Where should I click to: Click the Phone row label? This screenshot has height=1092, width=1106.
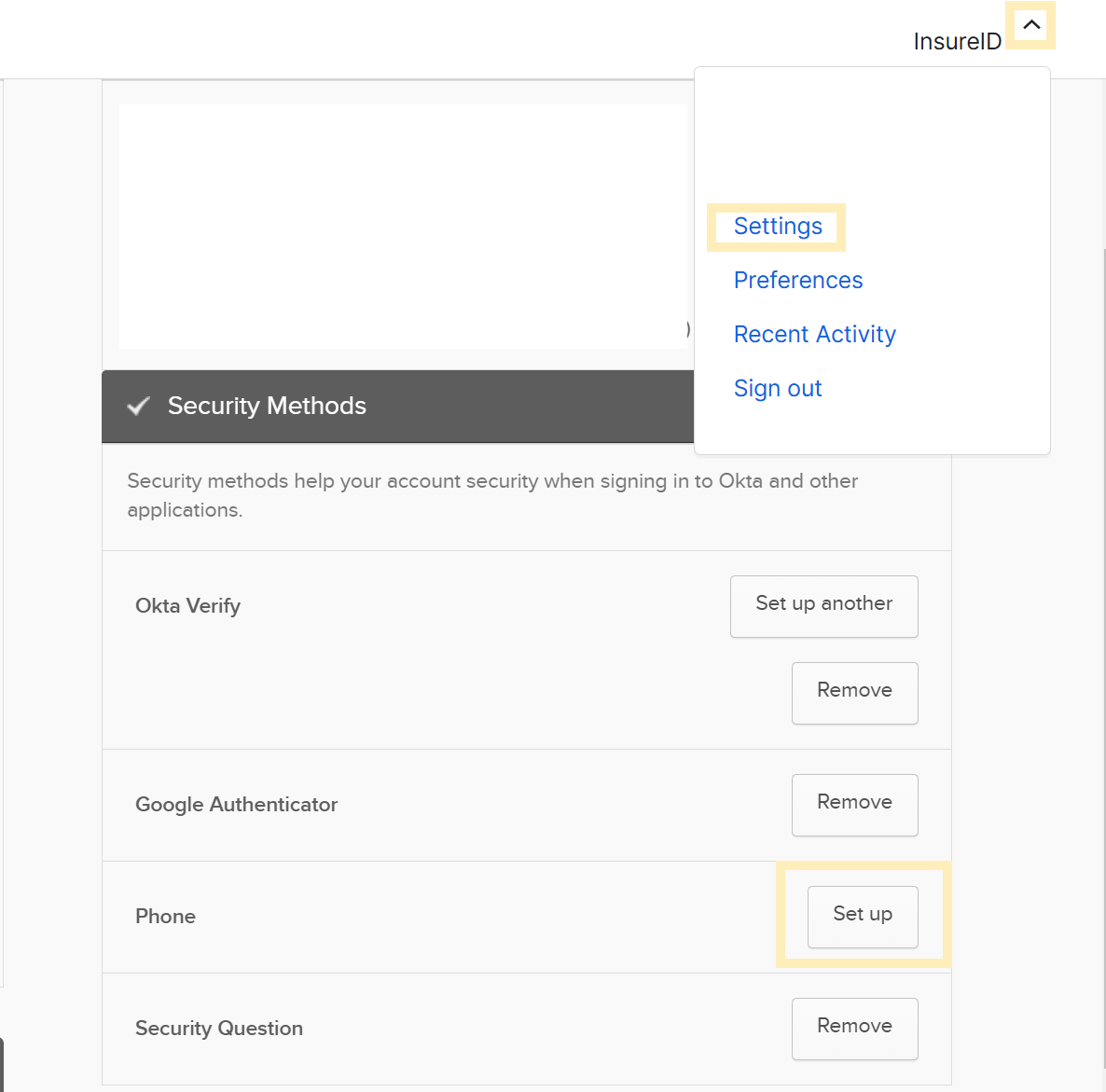tap(165, 917)
